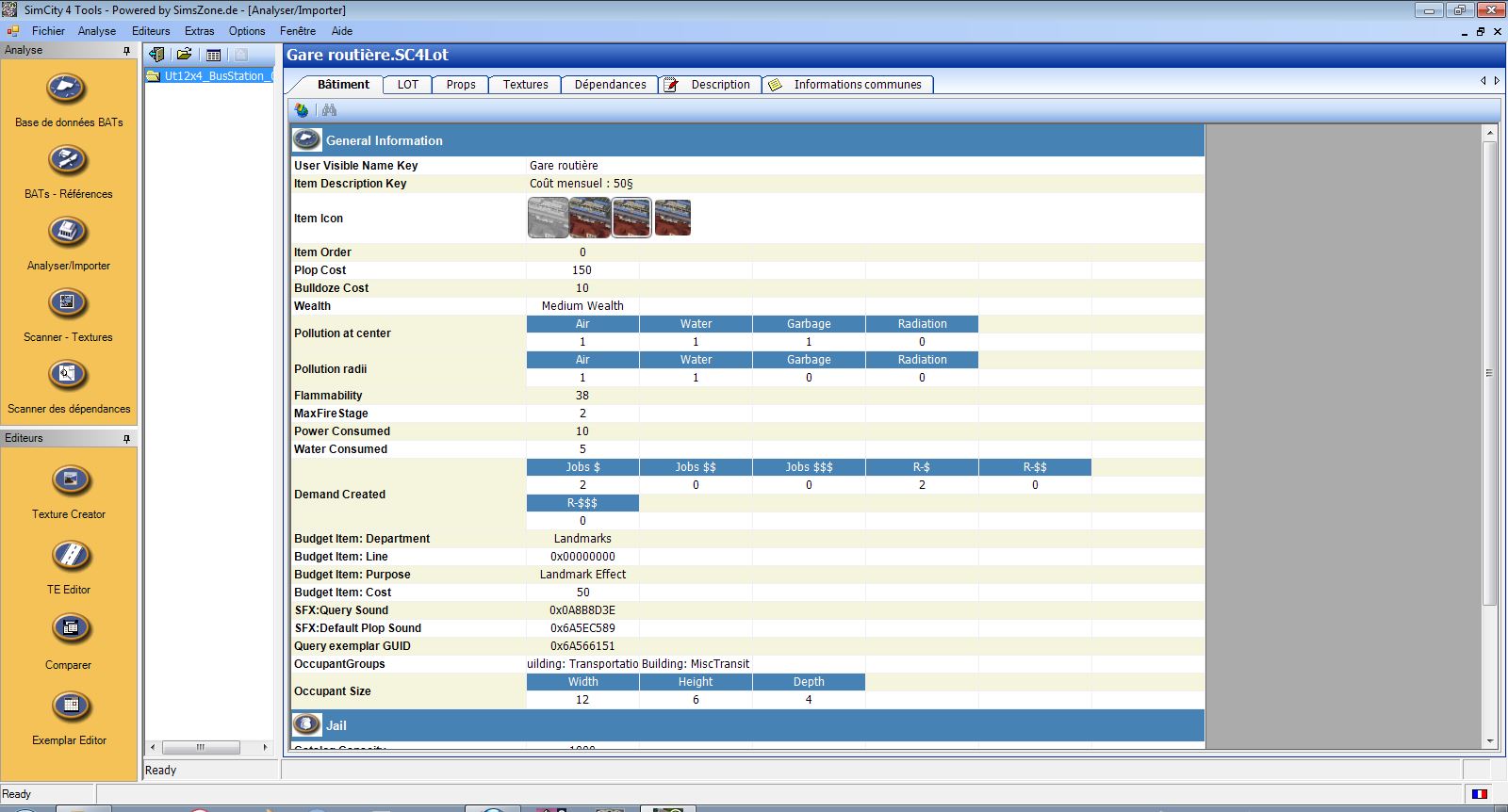
Task: Click the vertical scrollbar up arrow
Action: click(x=1490, y=133)
